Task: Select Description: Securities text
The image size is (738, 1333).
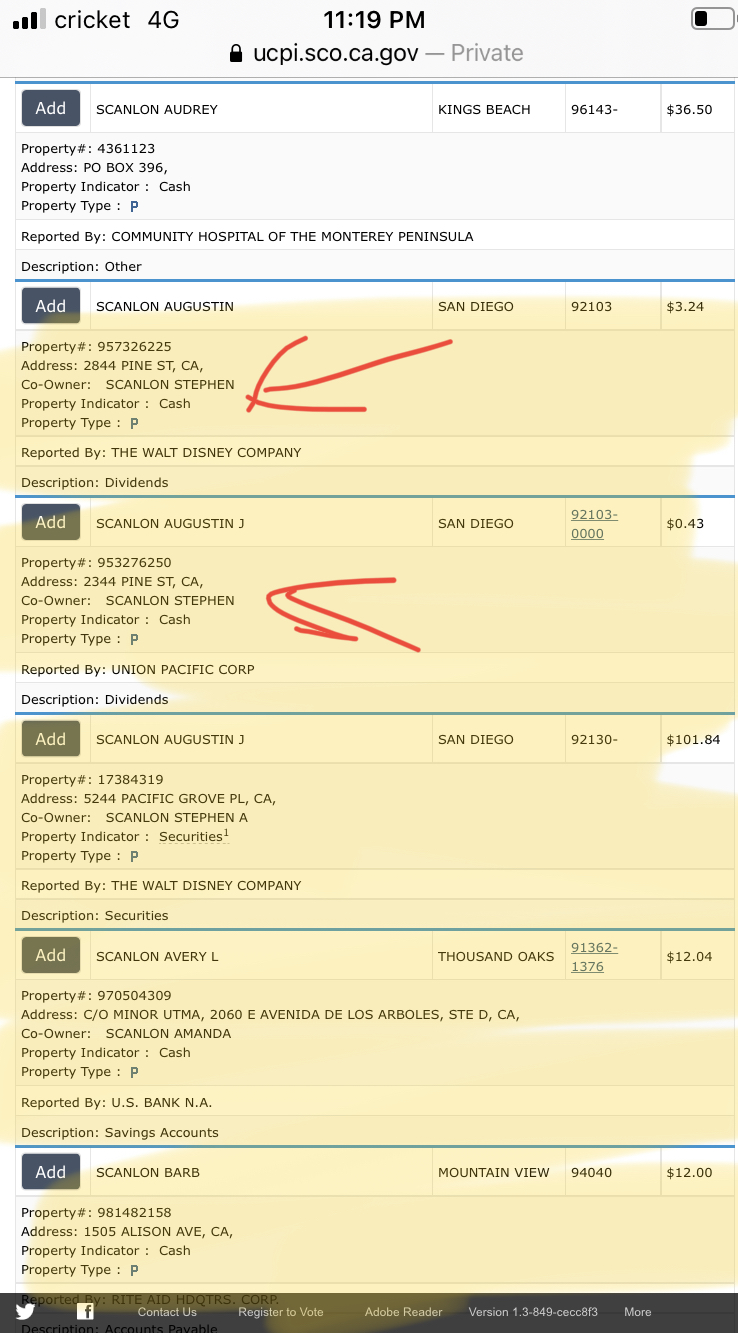Action: [x=95, y=916]
